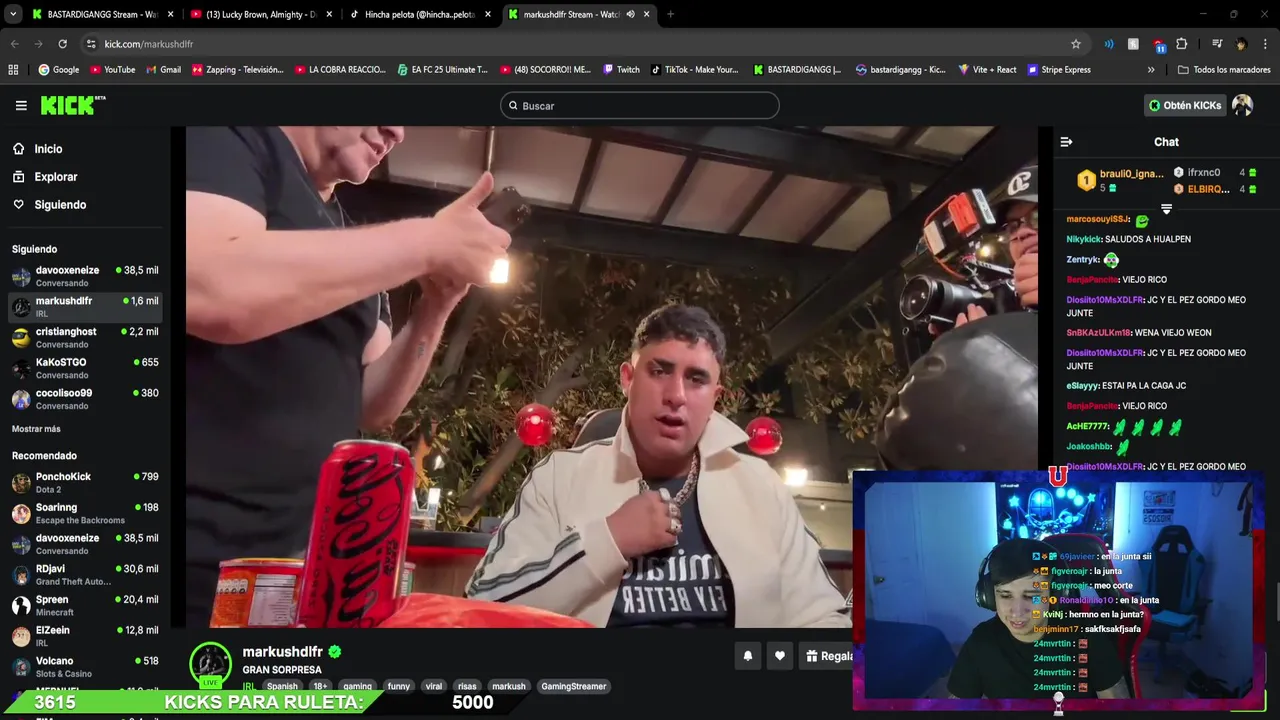This screenshot has width=1280, height=720.
Task: Open Soarinng recommended channel
Action: coord(85,513)
